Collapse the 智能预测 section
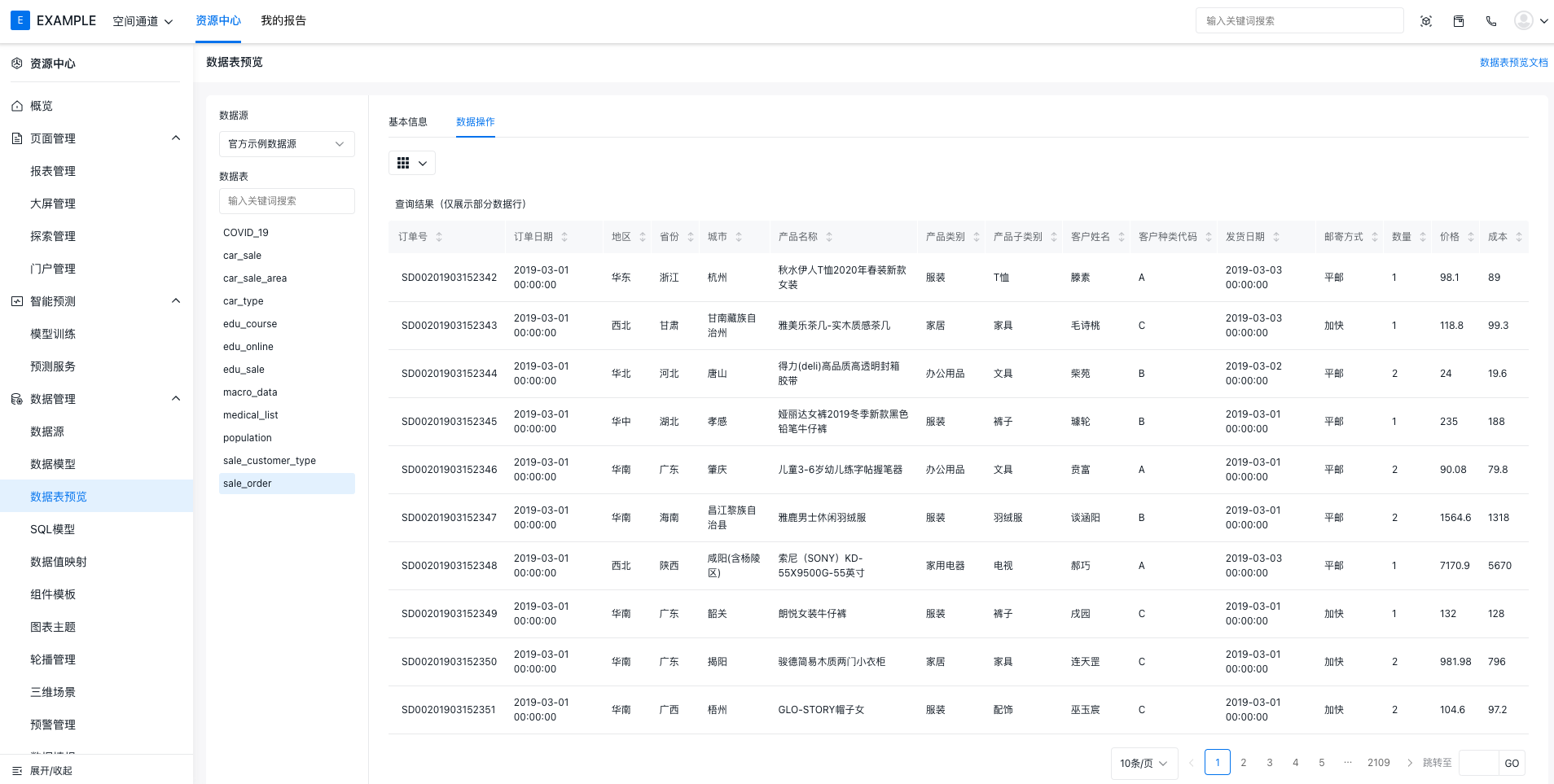This screenshot has height=784, width=1554. (x=176, y=301)
